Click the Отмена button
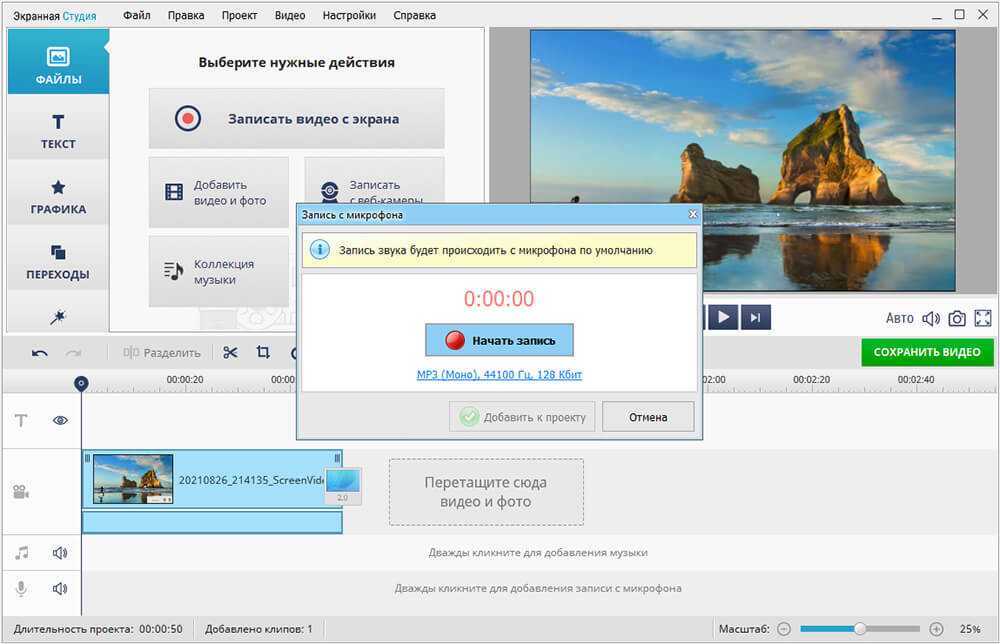Screen dimensions: 1000x644 click(648, 417)
